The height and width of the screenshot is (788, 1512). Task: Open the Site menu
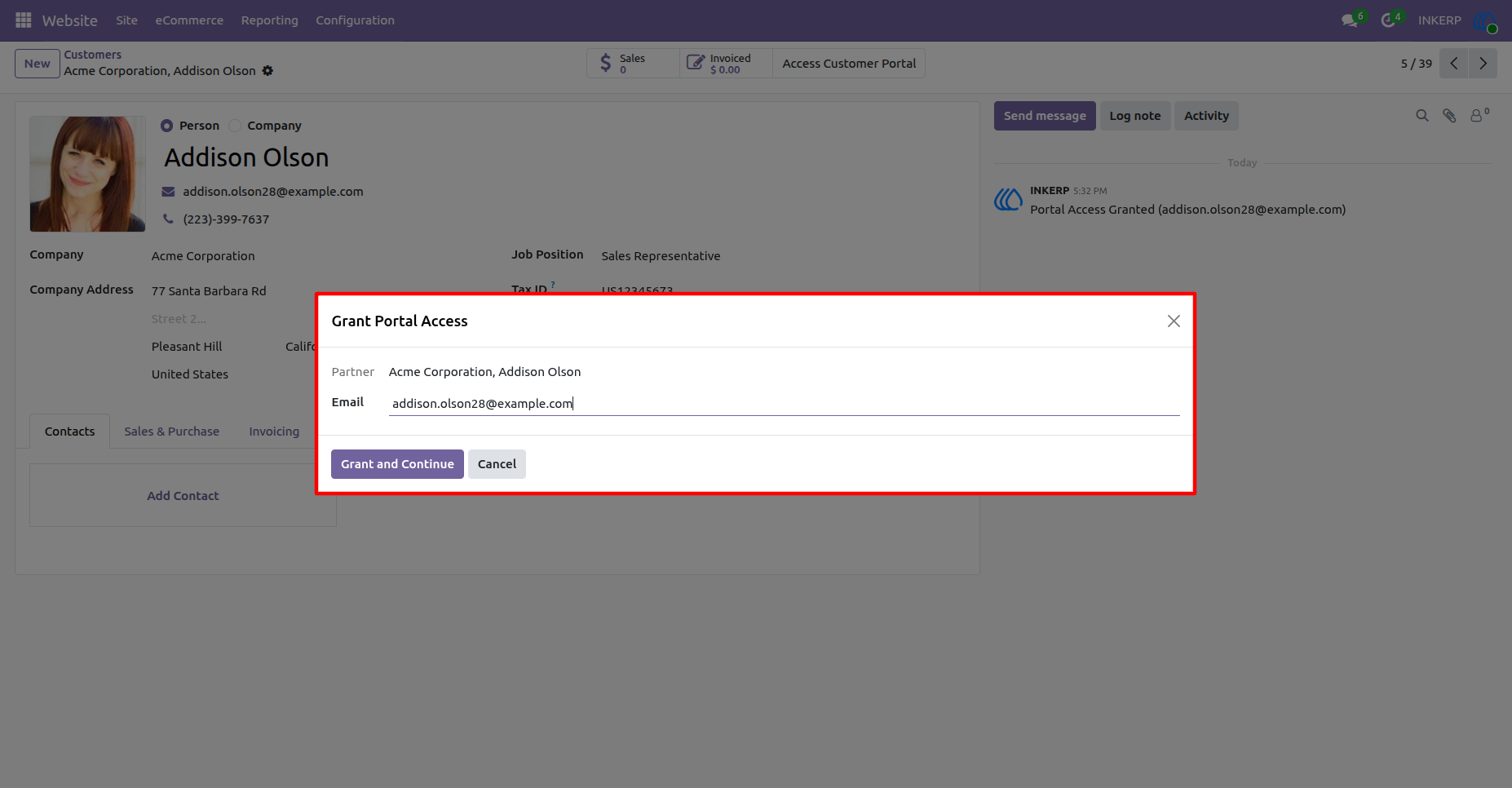(x=126, y=20)
